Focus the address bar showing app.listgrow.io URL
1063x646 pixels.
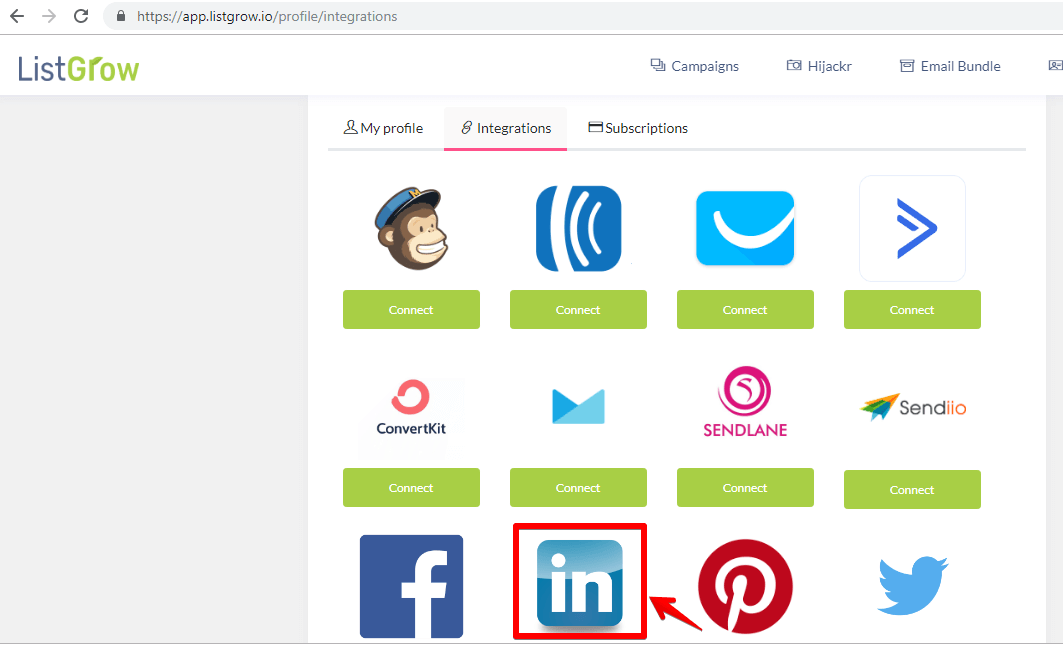pos(583,16)
